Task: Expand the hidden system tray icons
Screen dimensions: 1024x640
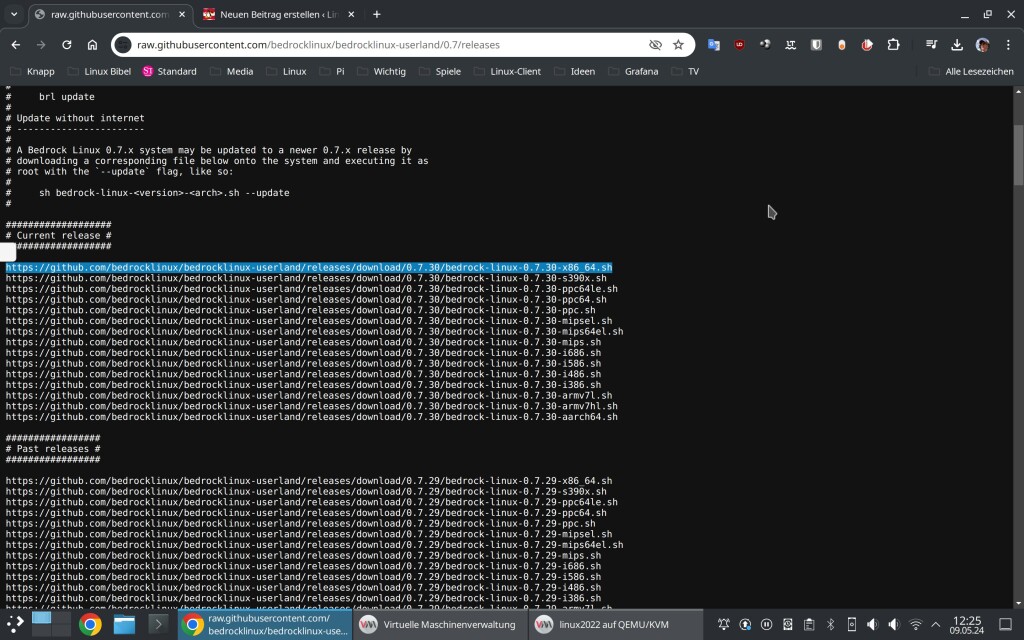Action: [935, 624]
